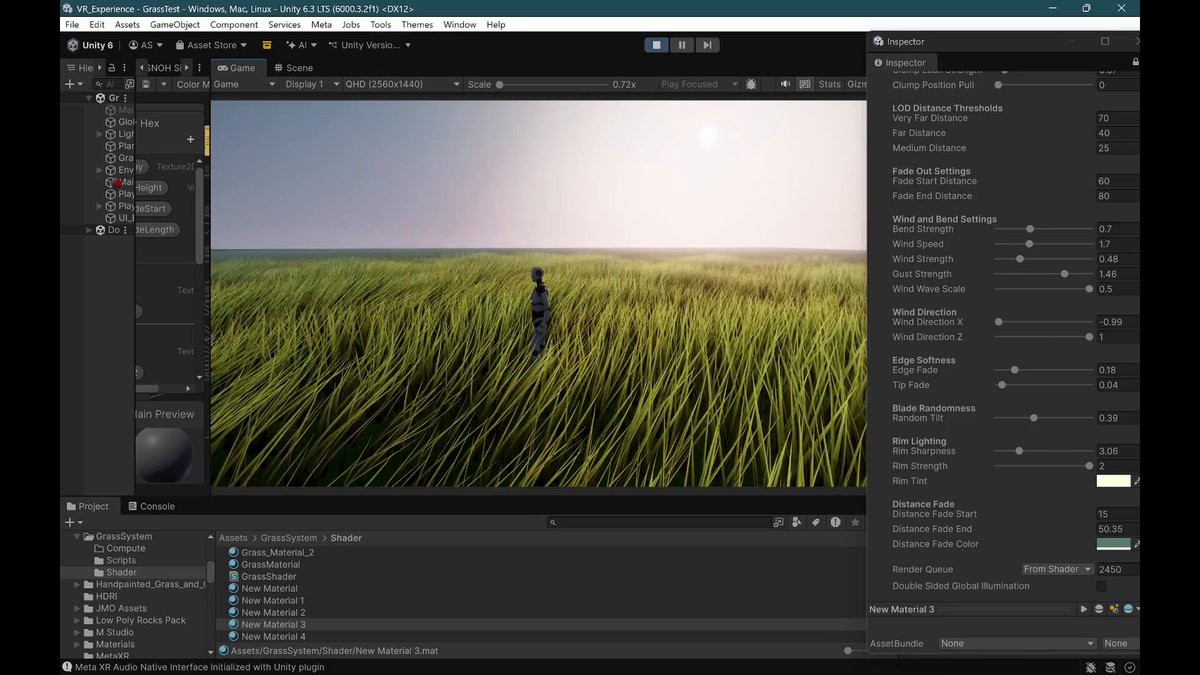This screenshot has width=1200, height=675.
Task: Advance one frame with the Step button
Action: [707, 45]
